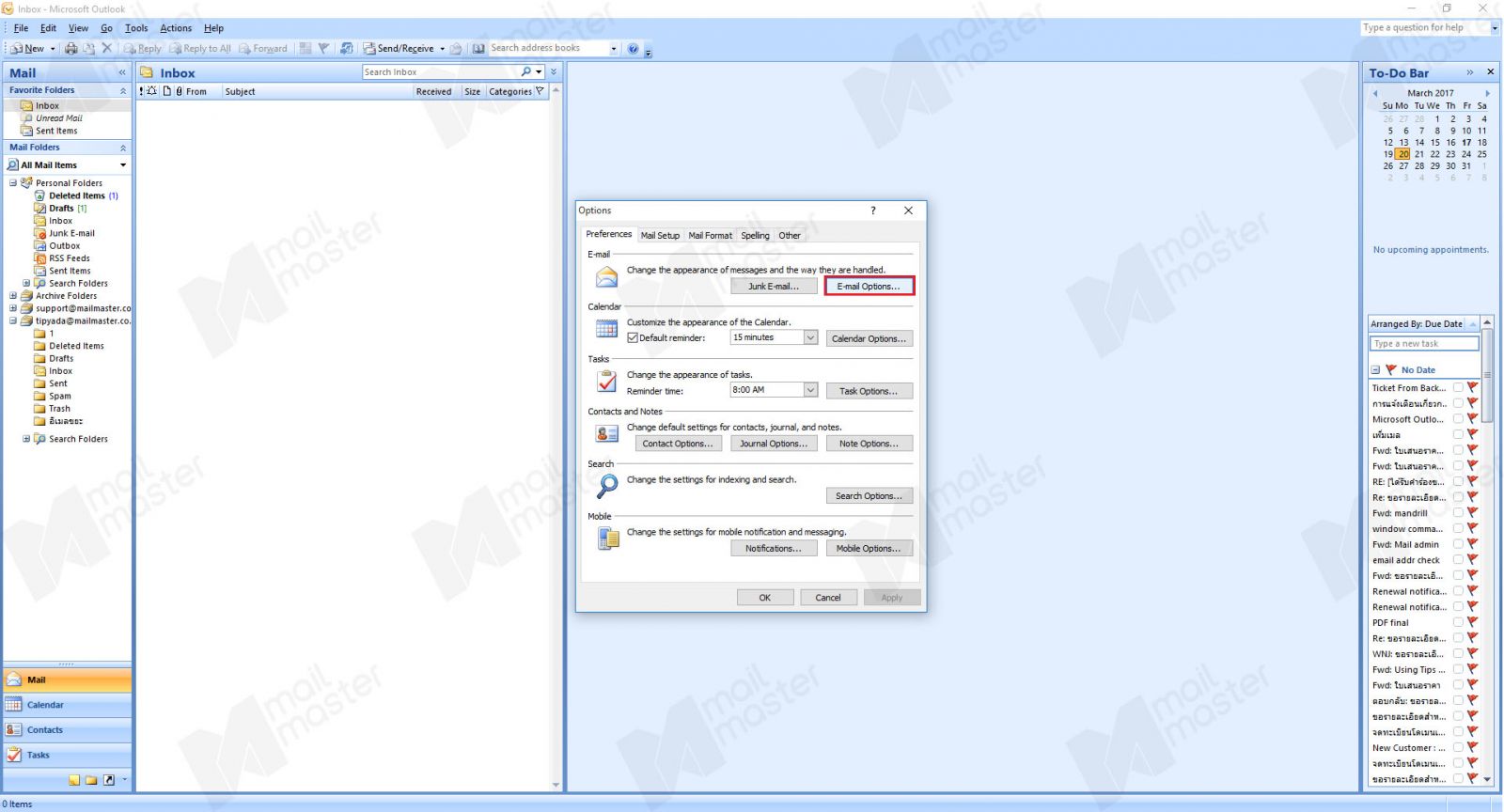This screenshot has width=1504, height=812.
Task: Sort by Importance exclamation column
Action: (142, 91)
